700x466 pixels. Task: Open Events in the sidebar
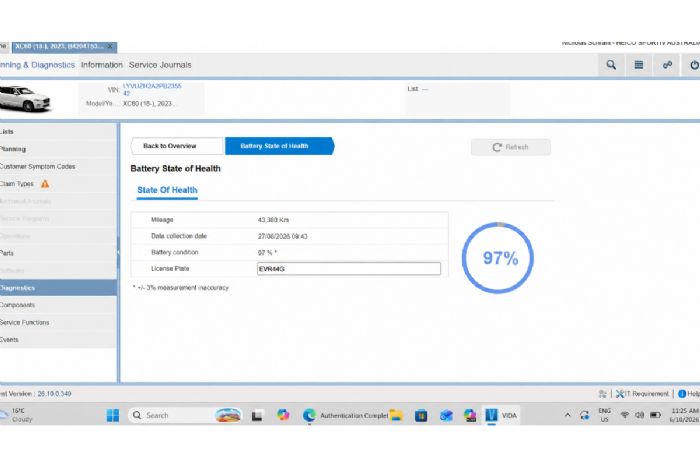58,340
